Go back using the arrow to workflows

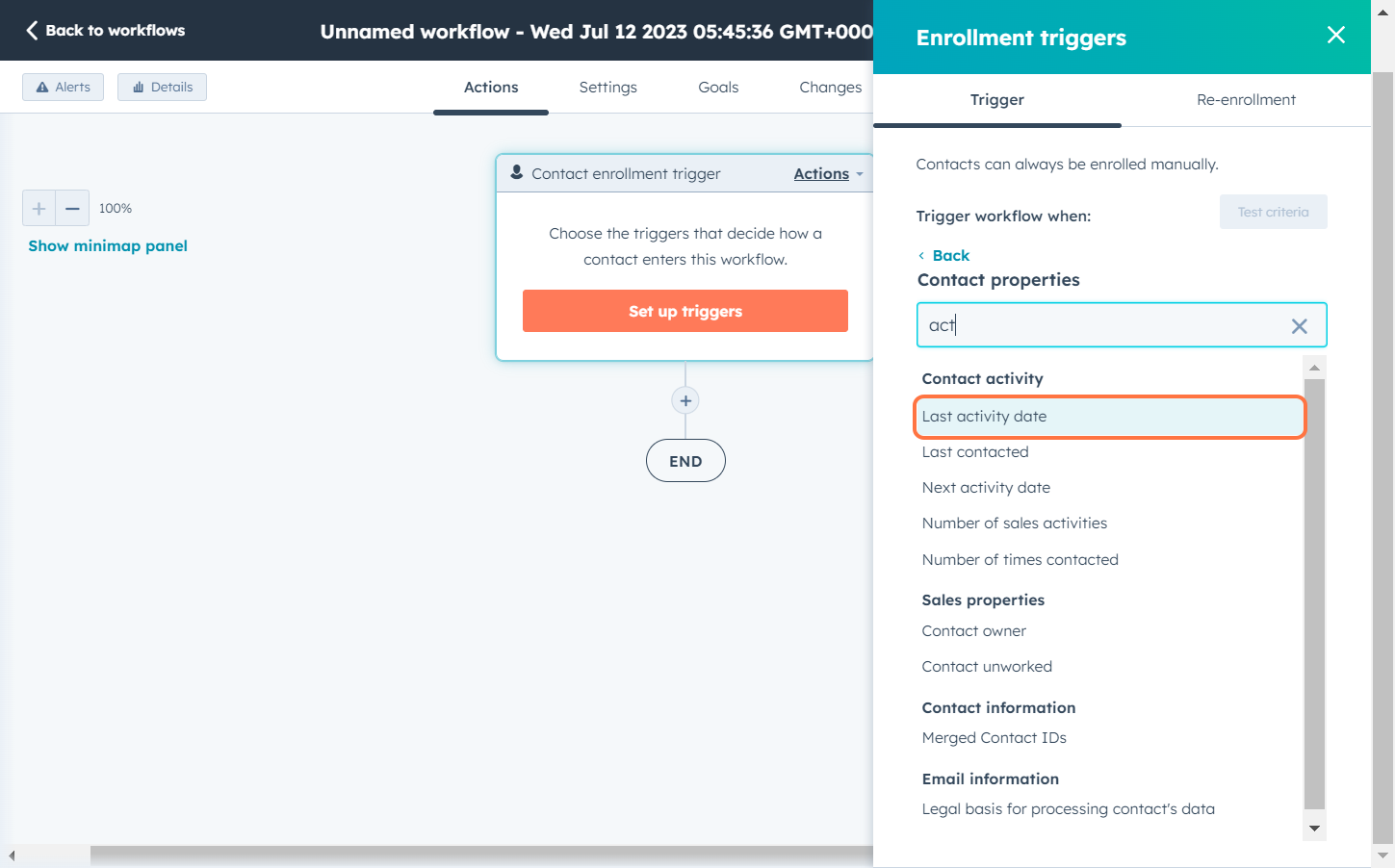pyautogui.click(x=33, y=31)
